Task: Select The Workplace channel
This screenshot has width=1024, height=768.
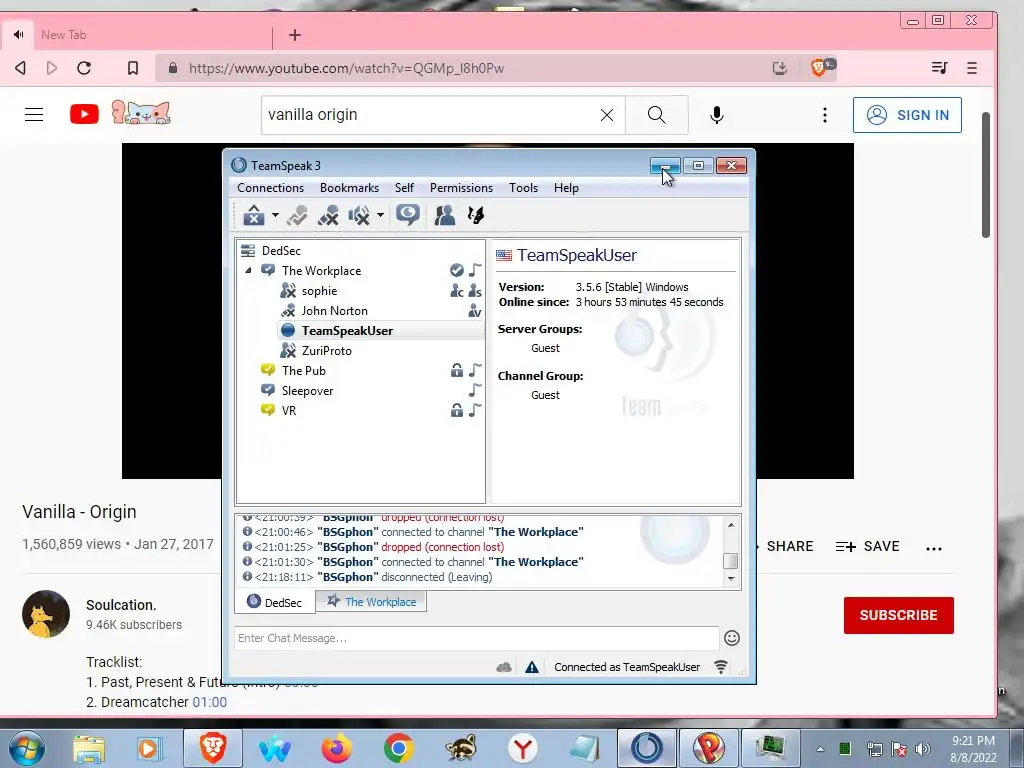Action: click(321, 270)
